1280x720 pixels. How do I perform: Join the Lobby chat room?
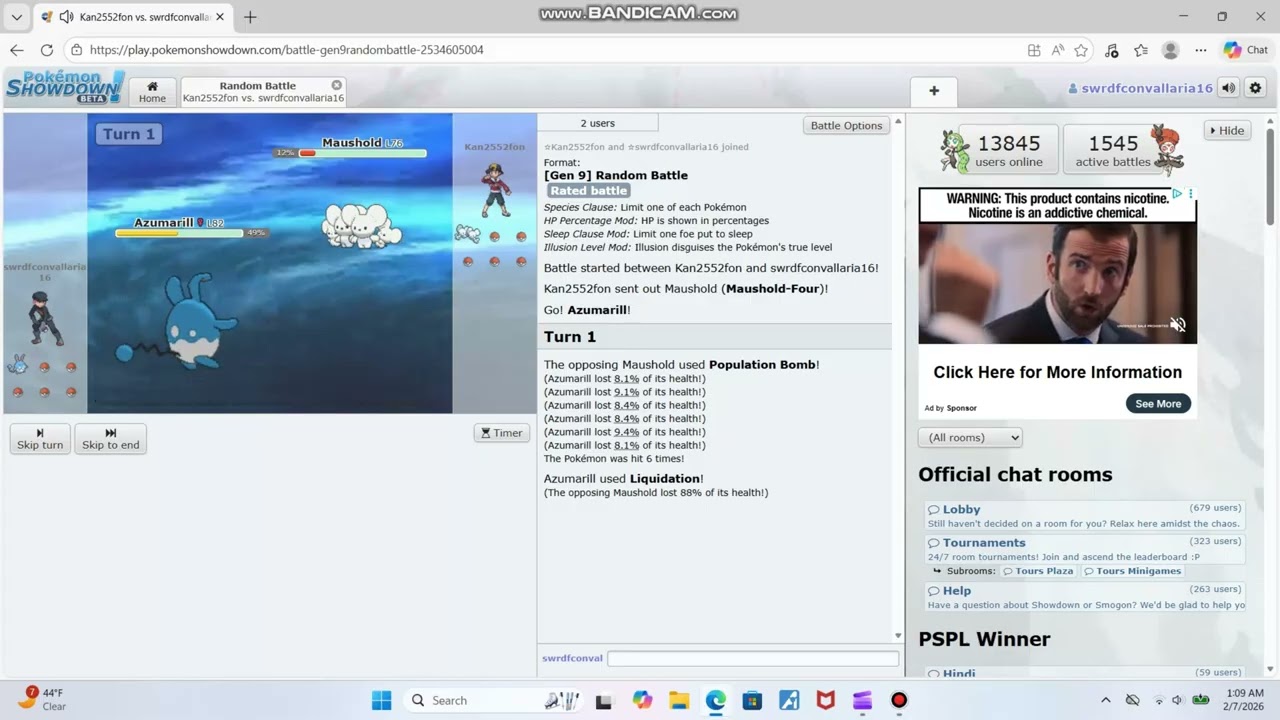(1084, 516)
